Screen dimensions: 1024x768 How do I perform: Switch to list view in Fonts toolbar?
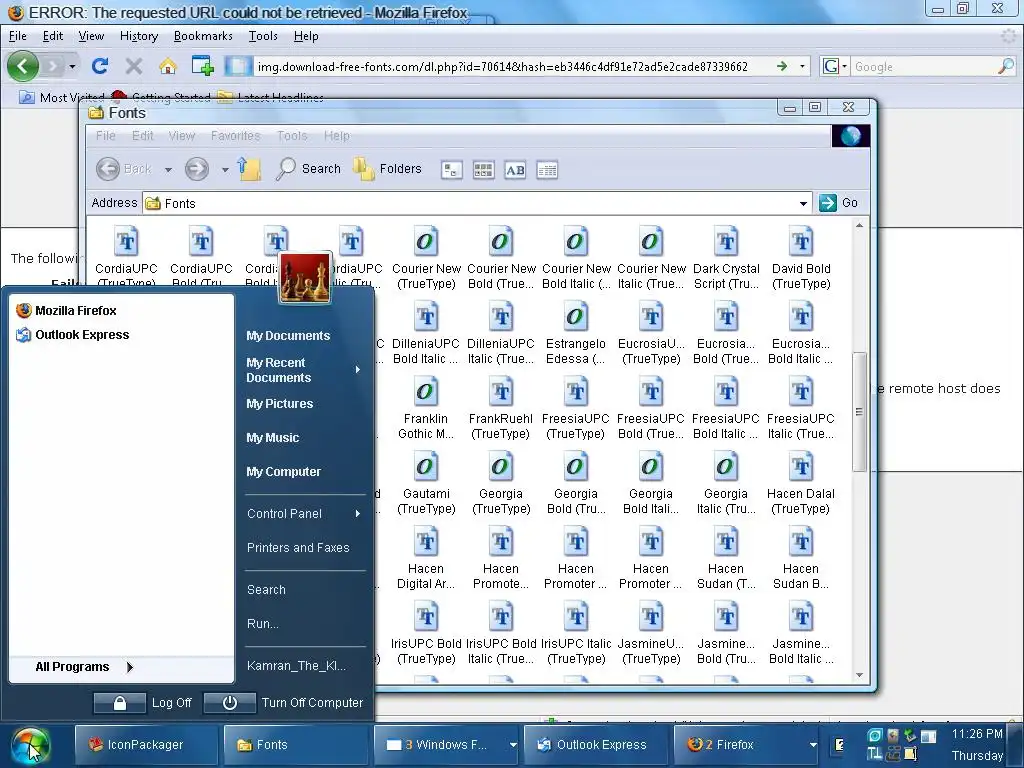tap(483, 170)
